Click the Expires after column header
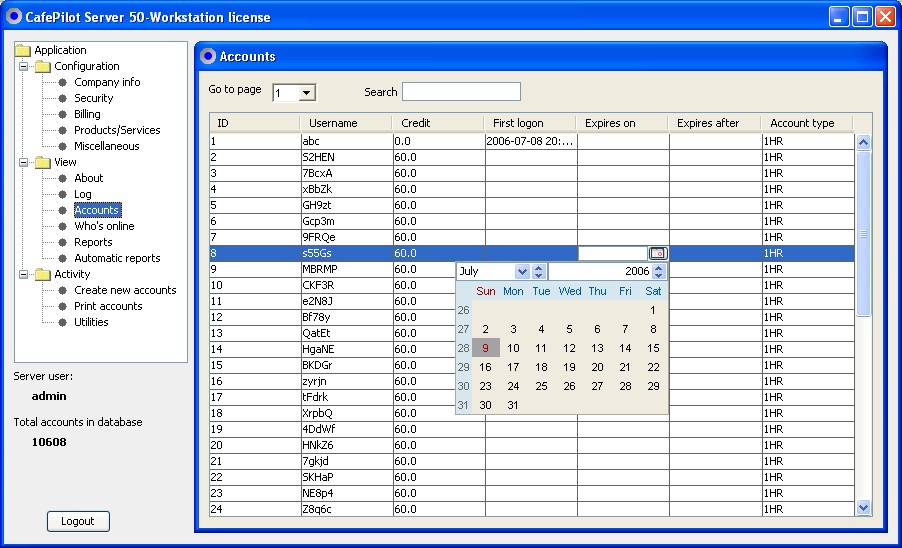Image resolution: width=902 pixels, height=548 pixels. tap(714, 123)
